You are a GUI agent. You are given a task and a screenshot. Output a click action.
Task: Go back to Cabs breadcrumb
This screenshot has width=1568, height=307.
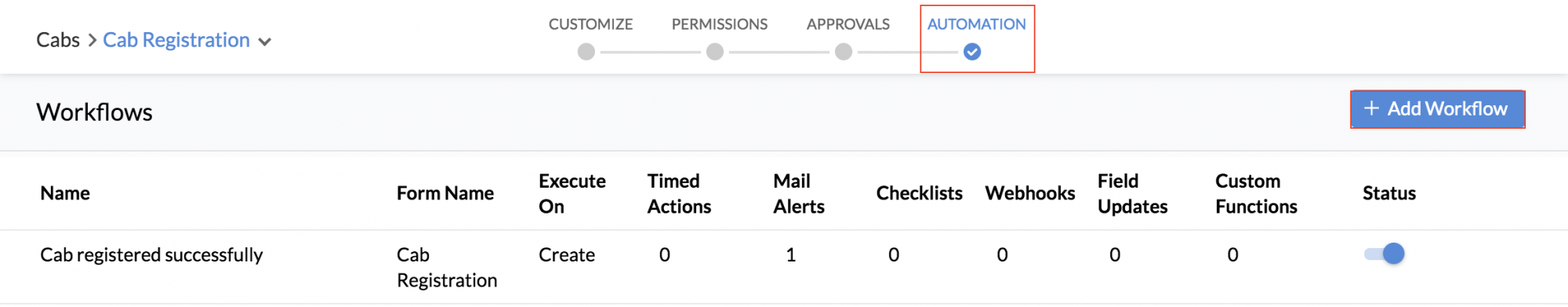point(58,40)
